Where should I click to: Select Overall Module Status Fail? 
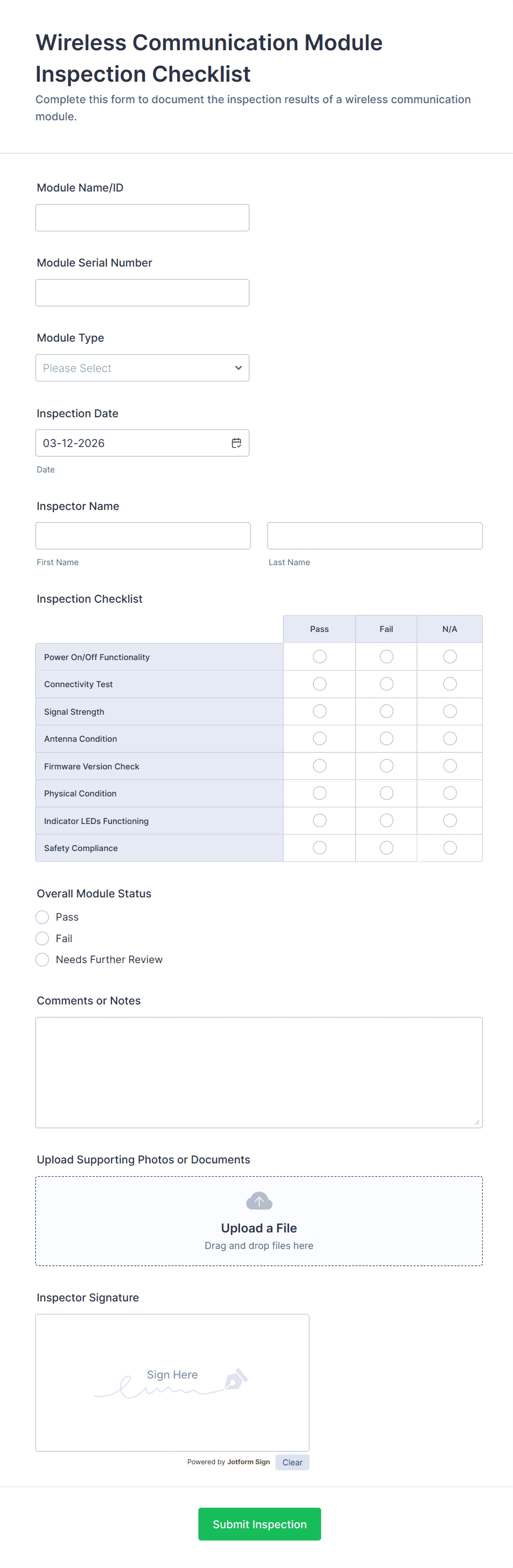coord(42,939)
